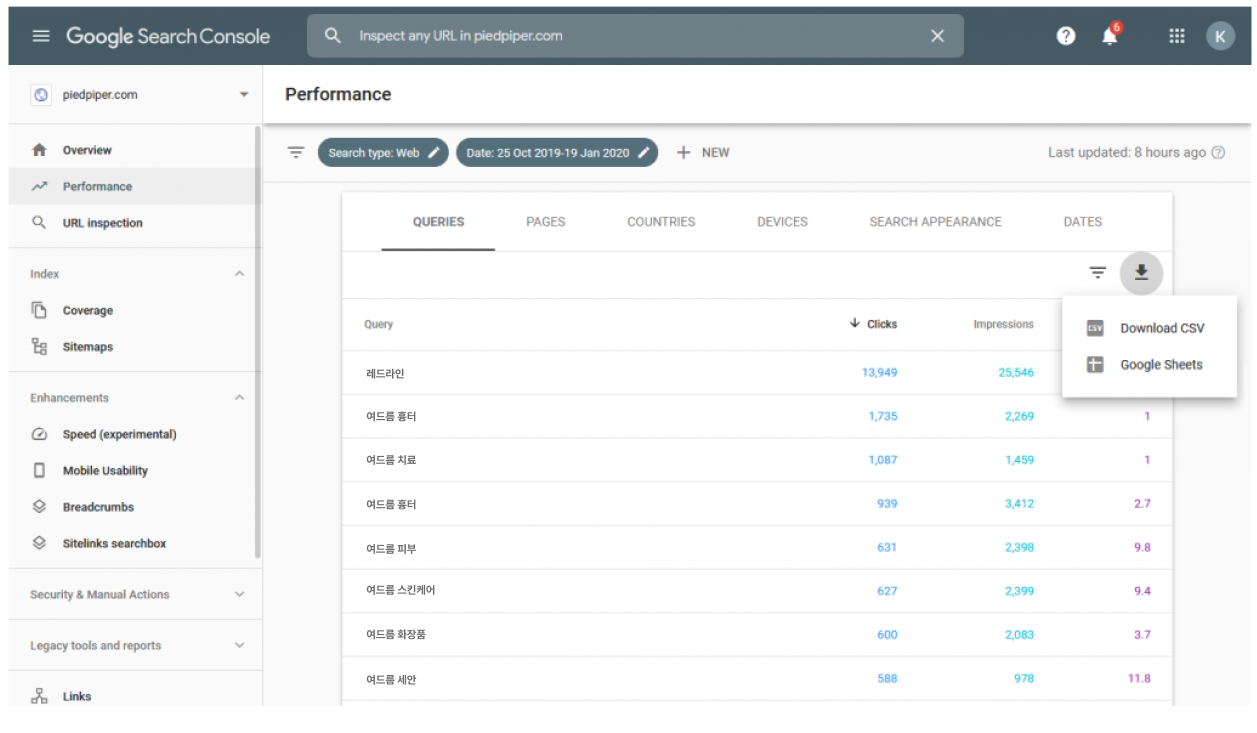
Task: Click the CSV file icon
Action: [1095, 328]
